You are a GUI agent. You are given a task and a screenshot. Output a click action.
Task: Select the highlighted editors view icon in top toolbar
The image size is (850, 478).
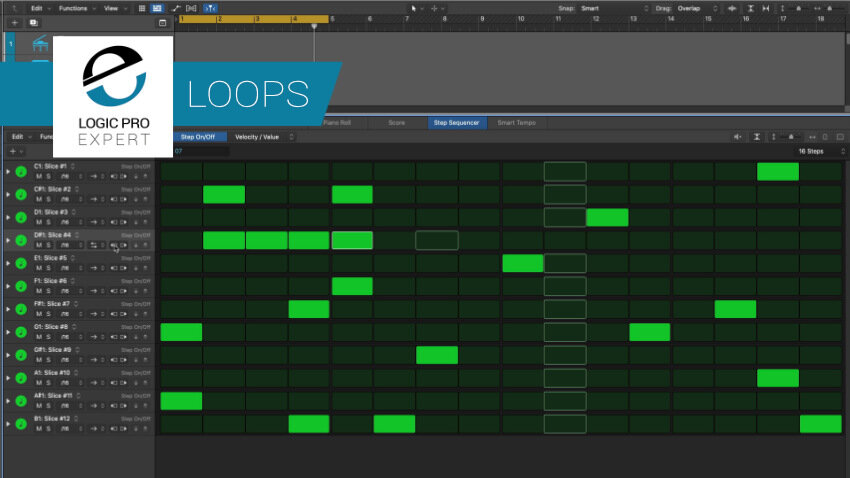coord(157,8)
